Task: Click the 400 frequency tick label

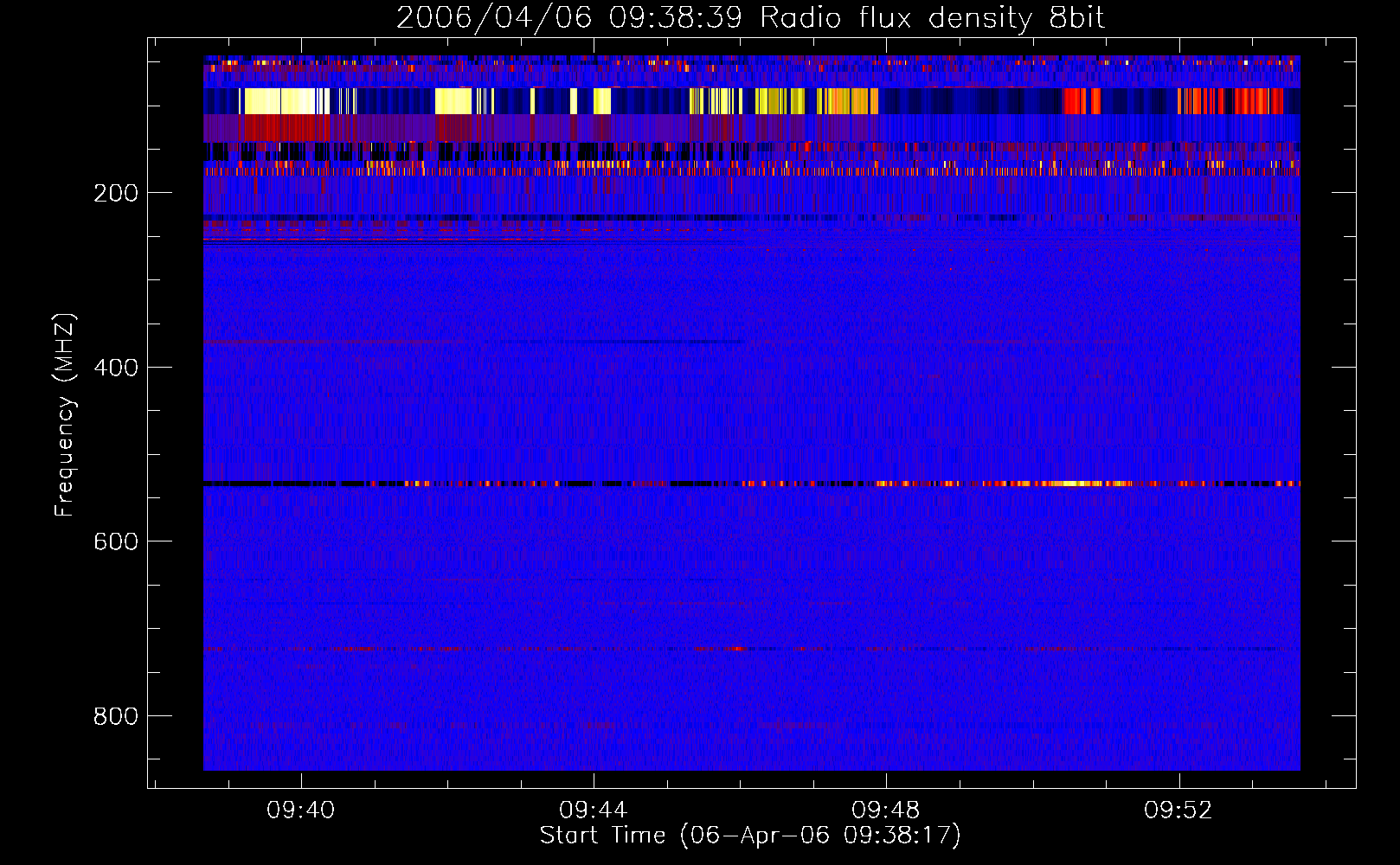Action: [116, 368]
